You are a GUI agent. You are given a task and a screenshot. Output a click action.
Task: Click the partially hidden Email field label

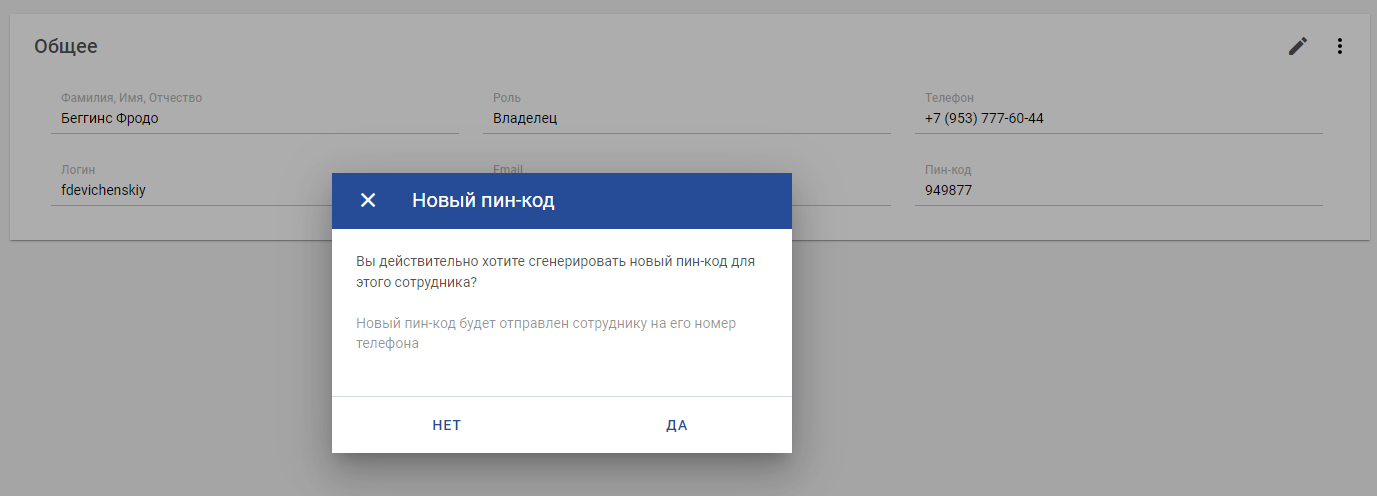508,169
